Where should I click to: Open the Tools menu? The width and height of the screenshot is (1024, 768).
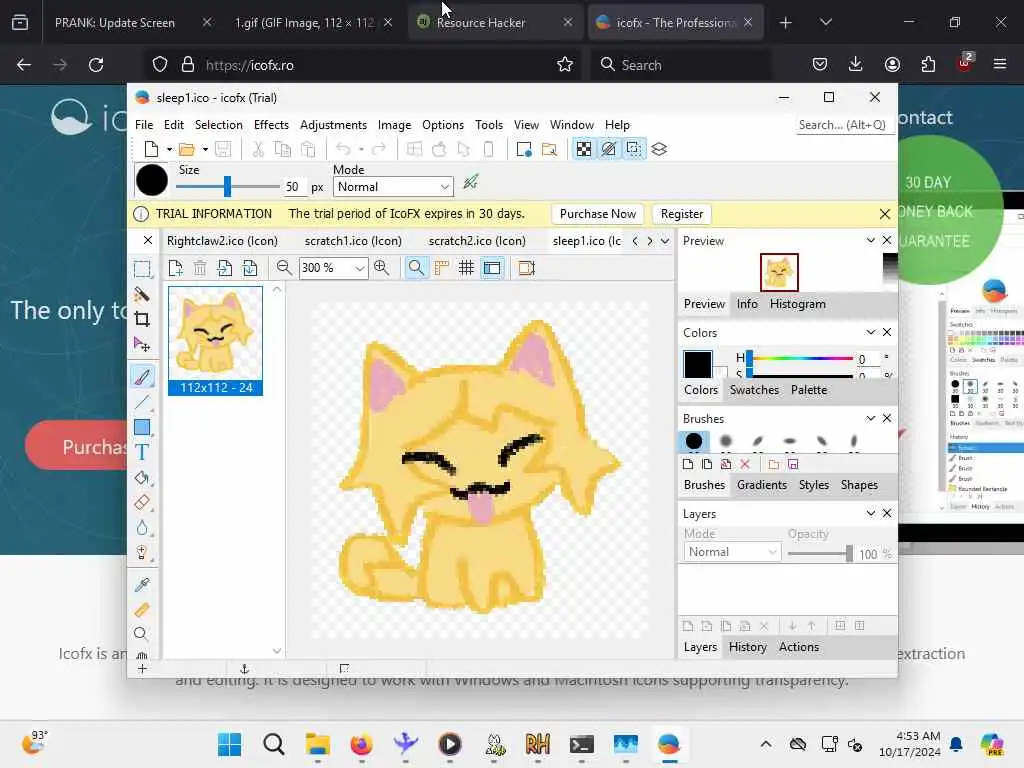(x=488, y=125)
